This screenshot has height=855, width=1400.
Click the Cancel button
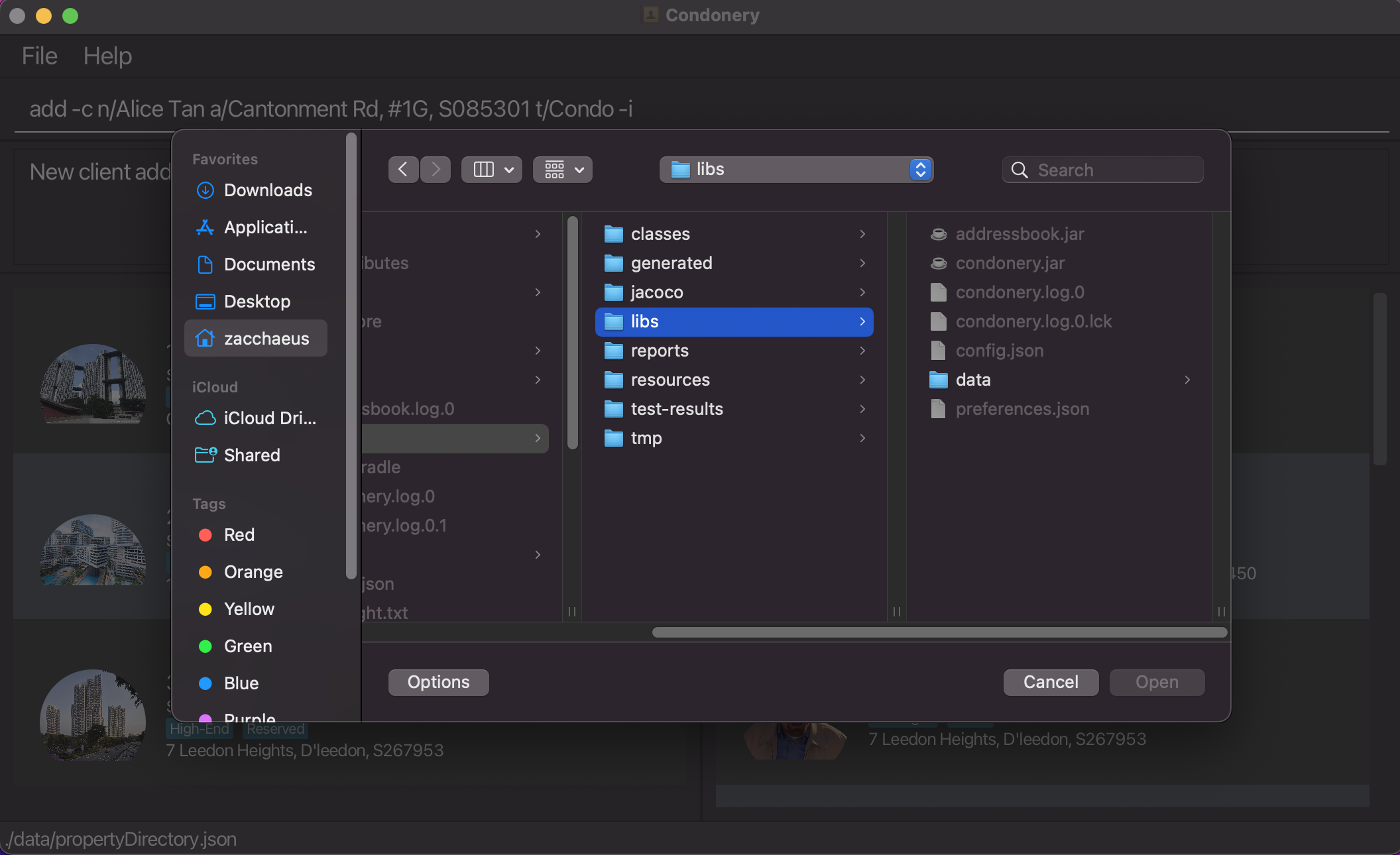pyautogui.click(x=1051, y=681)
